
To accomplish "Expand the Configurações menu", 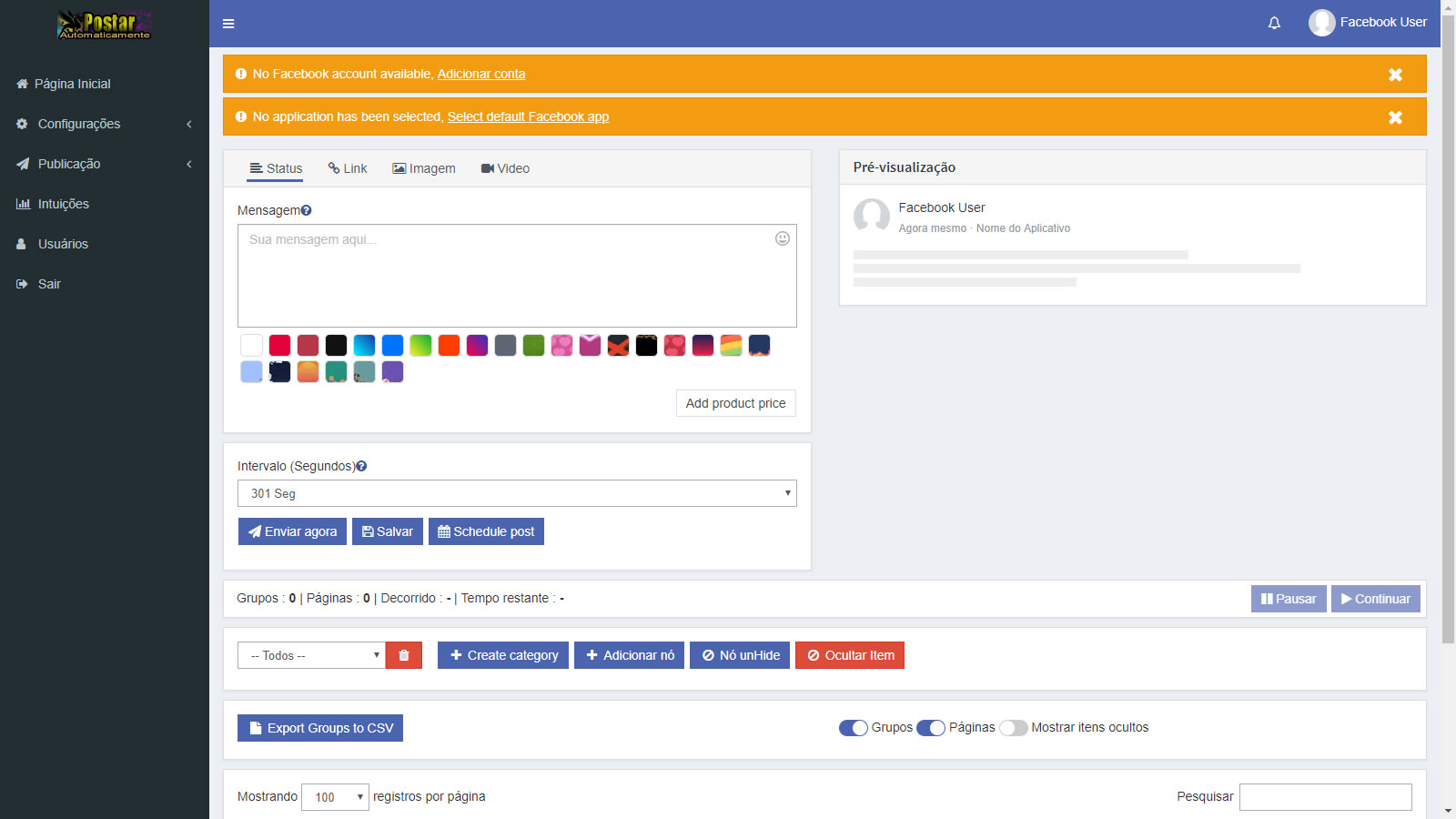I will point(80,124).
